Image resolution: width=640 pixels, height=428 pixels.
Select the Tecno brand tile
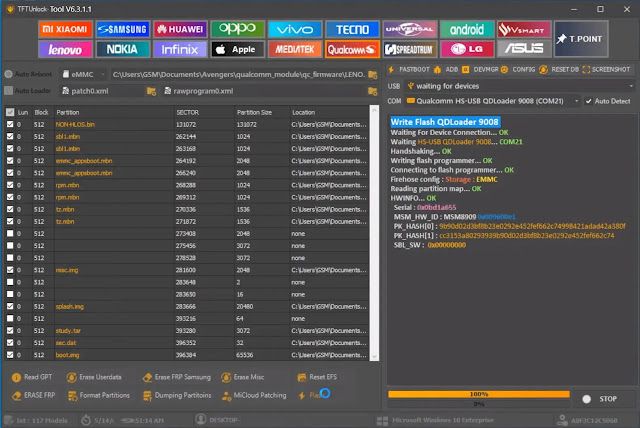[352, 29]
